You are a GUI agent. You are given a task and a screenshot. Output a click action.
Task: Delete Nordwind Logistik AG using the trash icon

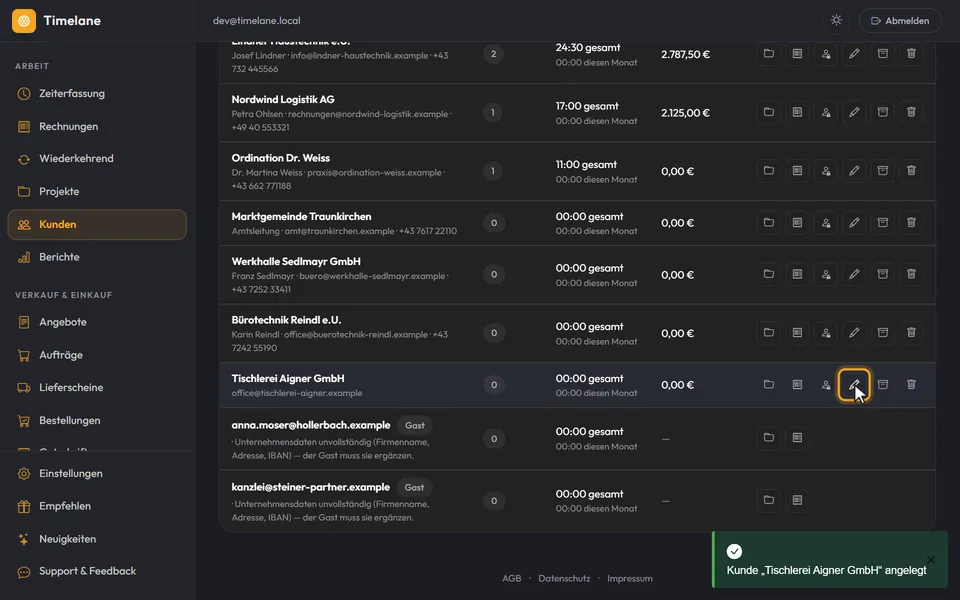(911, 112)
